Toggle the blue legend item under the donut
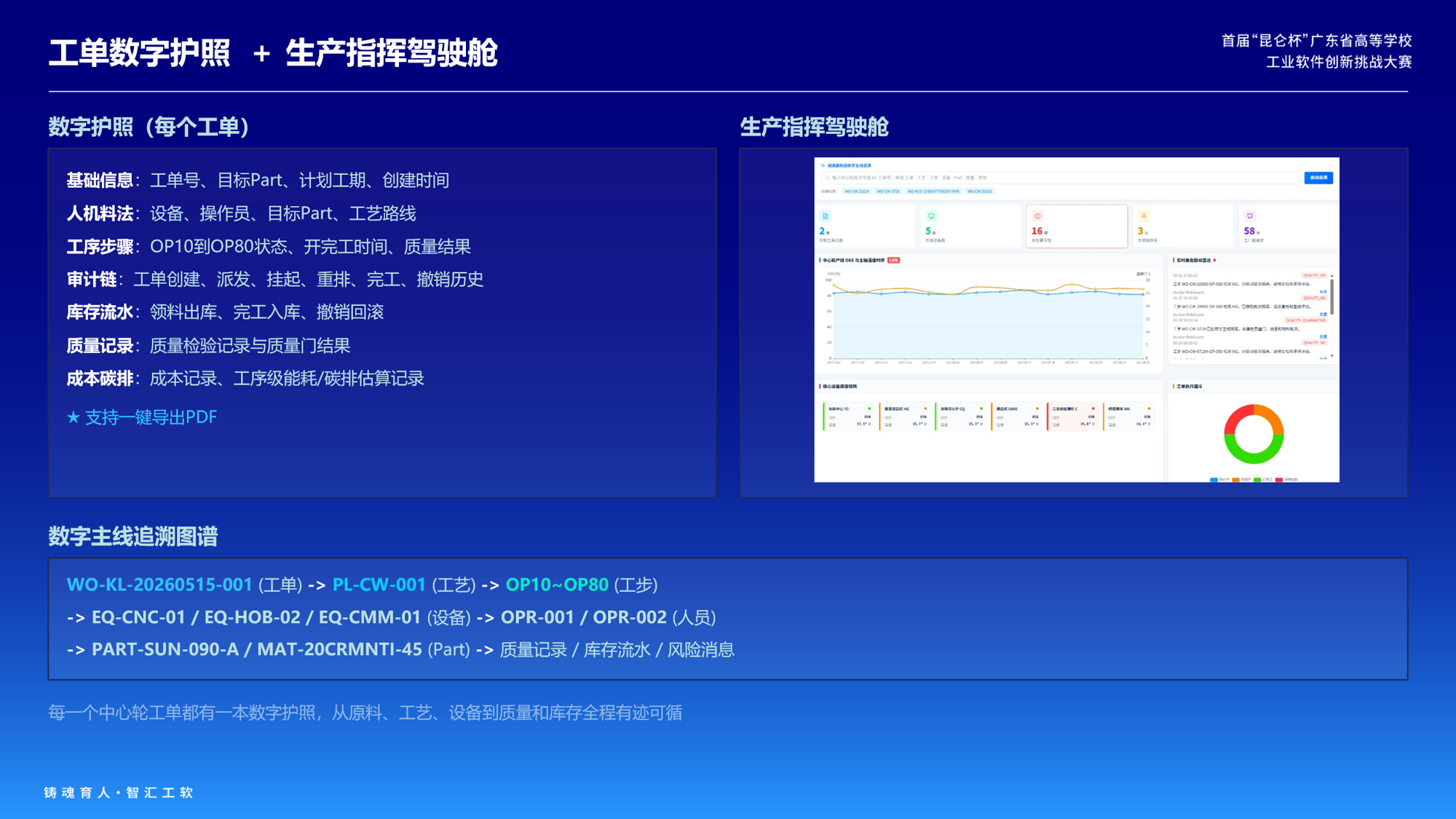 pyautogui.click(x=1219, y=480)
